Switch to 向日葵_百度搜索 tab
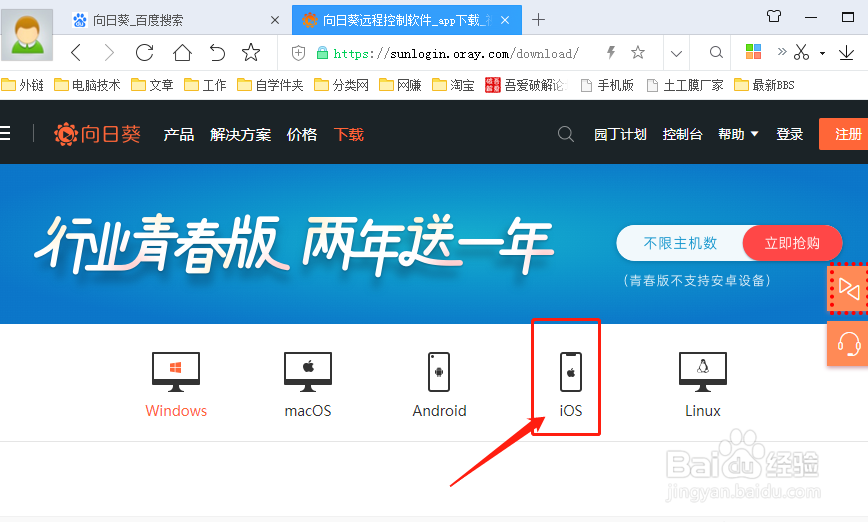The image size is (868, 522). pyautogui.click(x=176, y=20)
